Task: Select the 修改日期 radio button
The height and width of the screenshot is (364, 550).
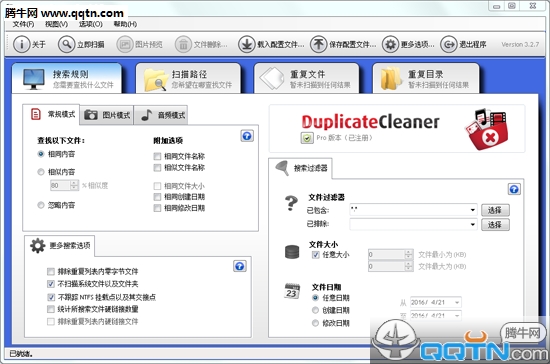Action: click(x=315, y=323)
